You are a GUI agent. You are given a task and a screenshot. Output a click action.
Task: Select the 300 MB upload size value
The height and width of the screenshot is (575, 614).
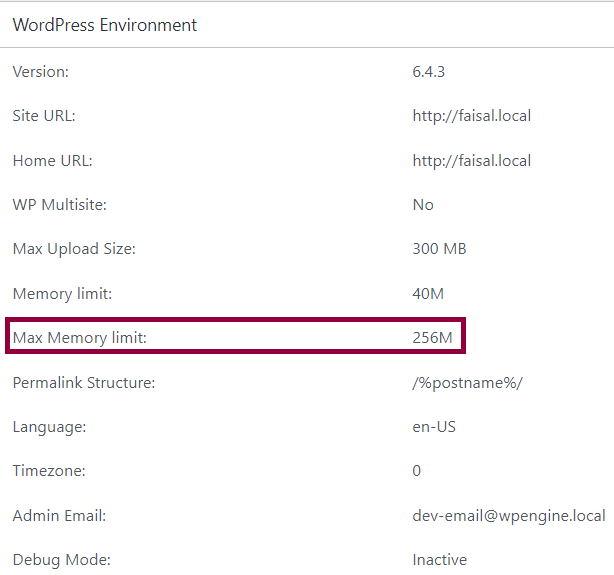point(439,249)
